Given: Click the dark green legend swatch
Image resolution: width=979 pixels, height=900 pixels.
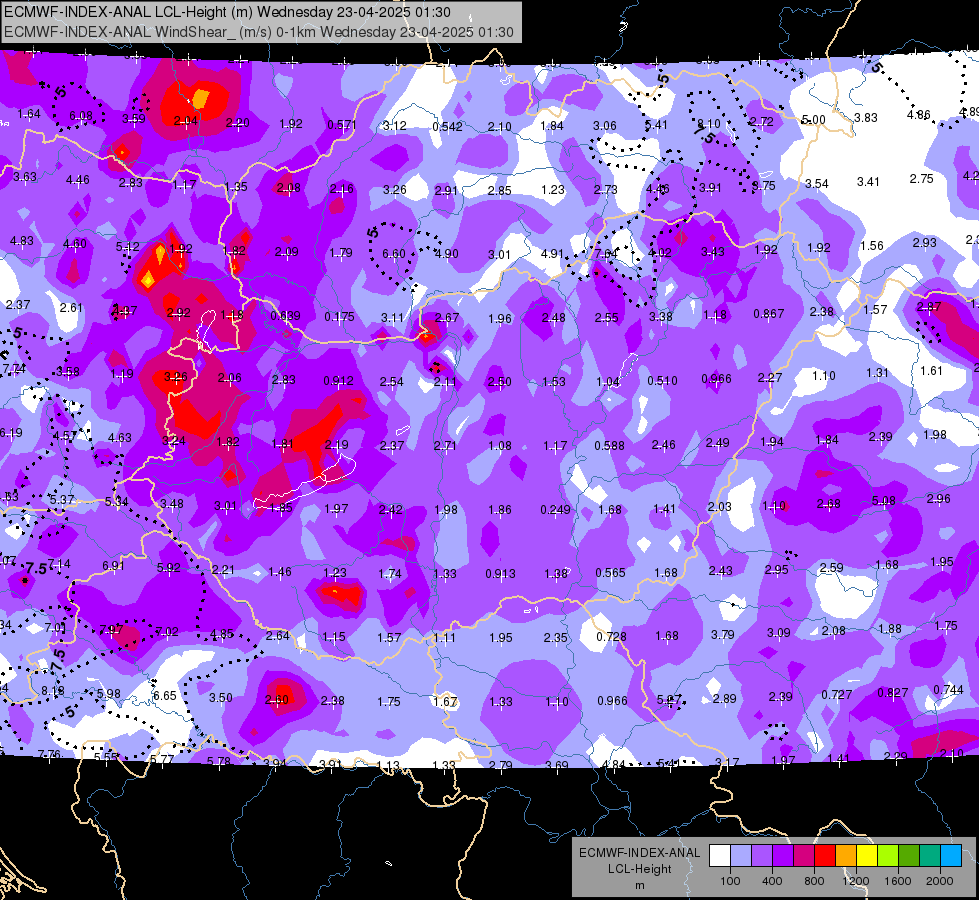Looking at the screenshot, I should pyautogui.click(x=908, y=855).
